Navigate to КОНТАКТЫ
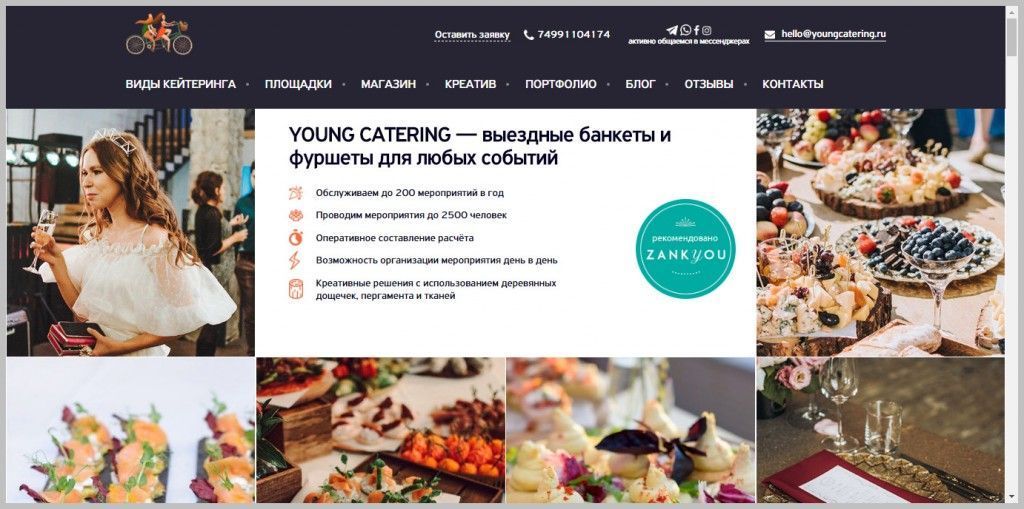Screen dimensions: 1024x509 [x=793, y=84]
